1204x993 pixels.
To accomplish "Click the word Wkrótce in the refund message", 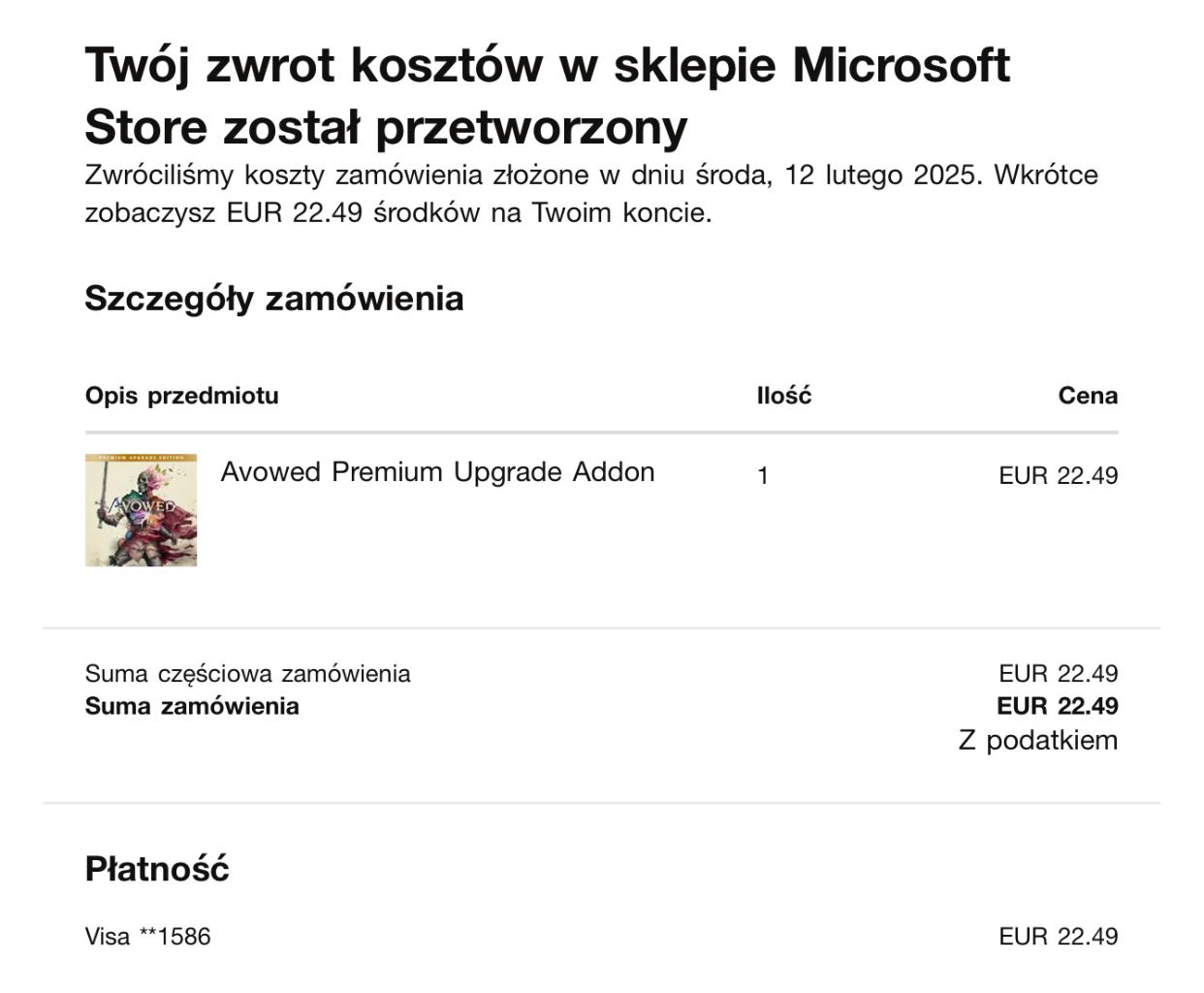I will 1045,176.
